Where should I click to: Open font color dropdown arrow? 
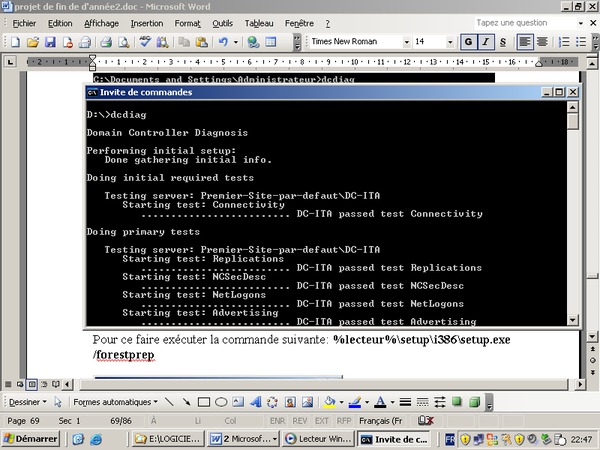pyautogui.click(x=392, y=402)
